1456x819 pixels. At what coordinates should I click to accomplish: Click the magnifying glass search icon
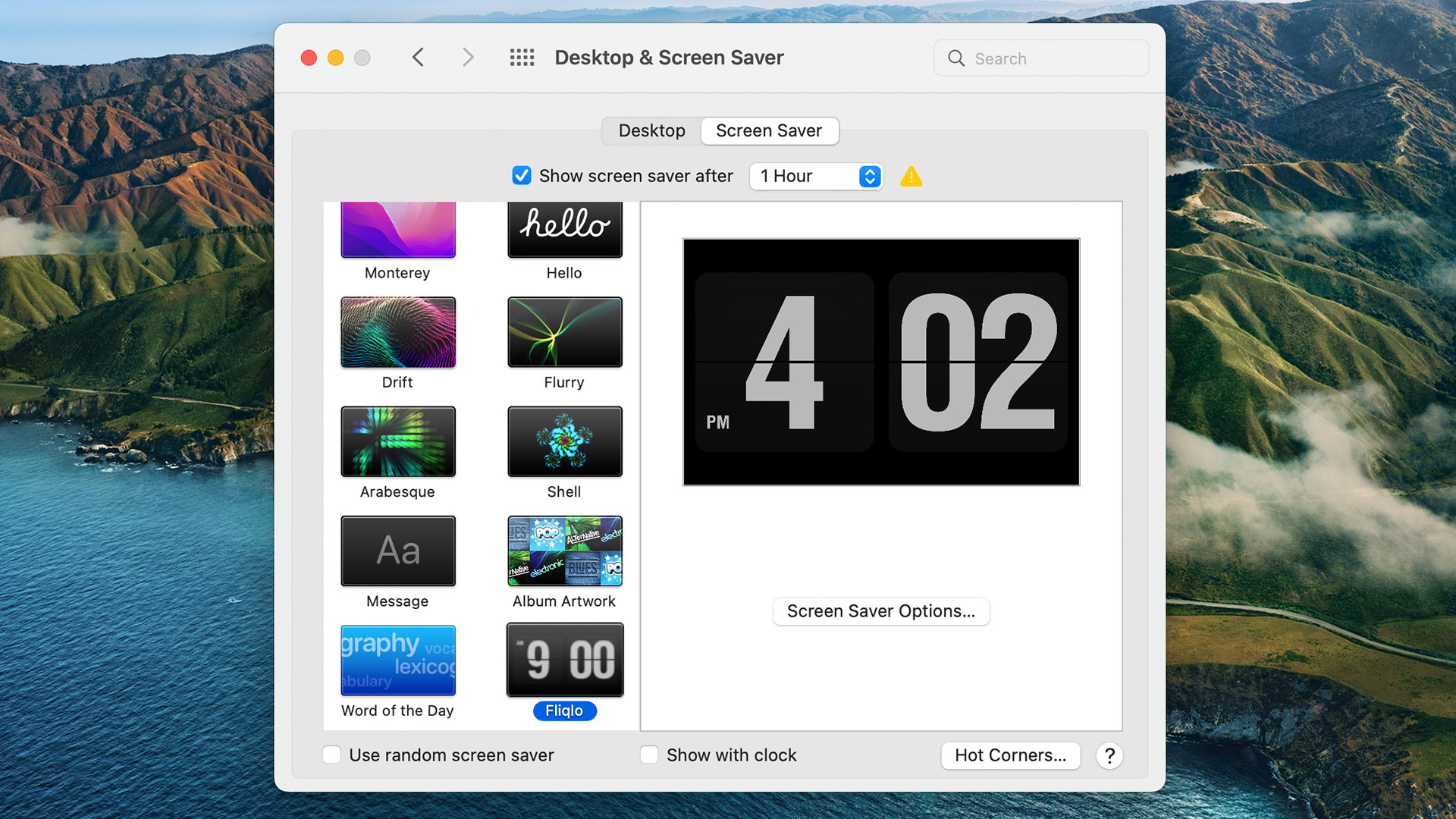pyautogui.click(x=956, y=58)
